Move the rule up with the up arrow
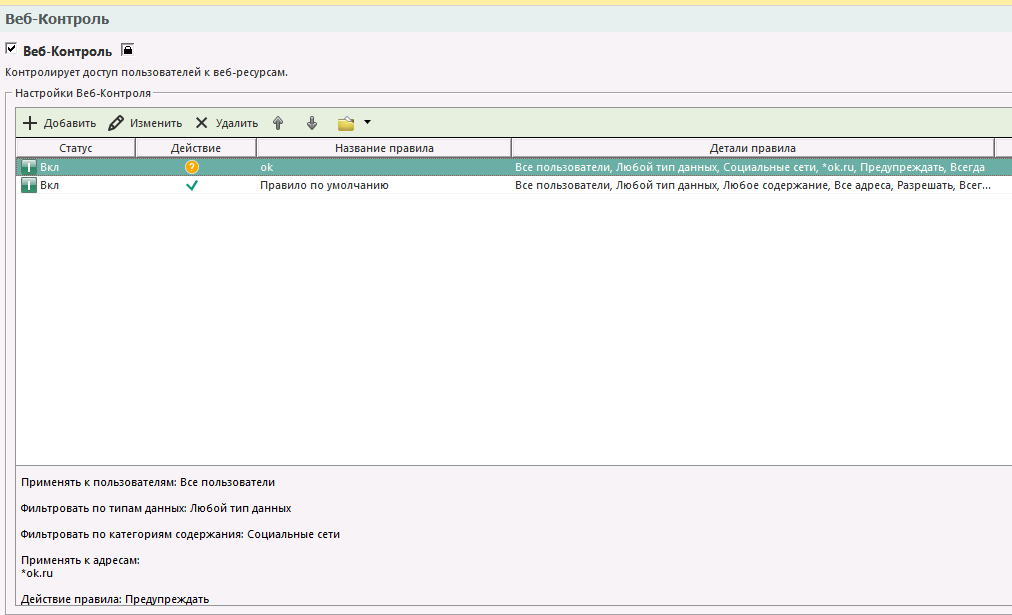1012x615 pixels. point(278,123)
